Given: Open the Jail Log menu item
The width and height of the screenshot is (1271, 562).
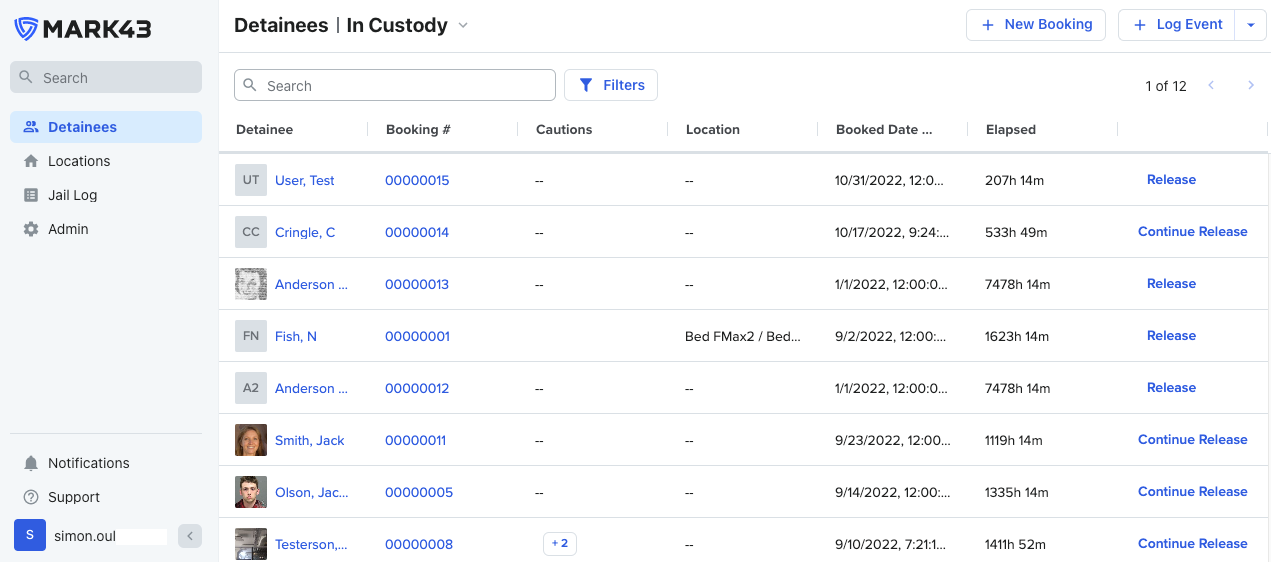Looking at the screenshot, I should 72,195.
